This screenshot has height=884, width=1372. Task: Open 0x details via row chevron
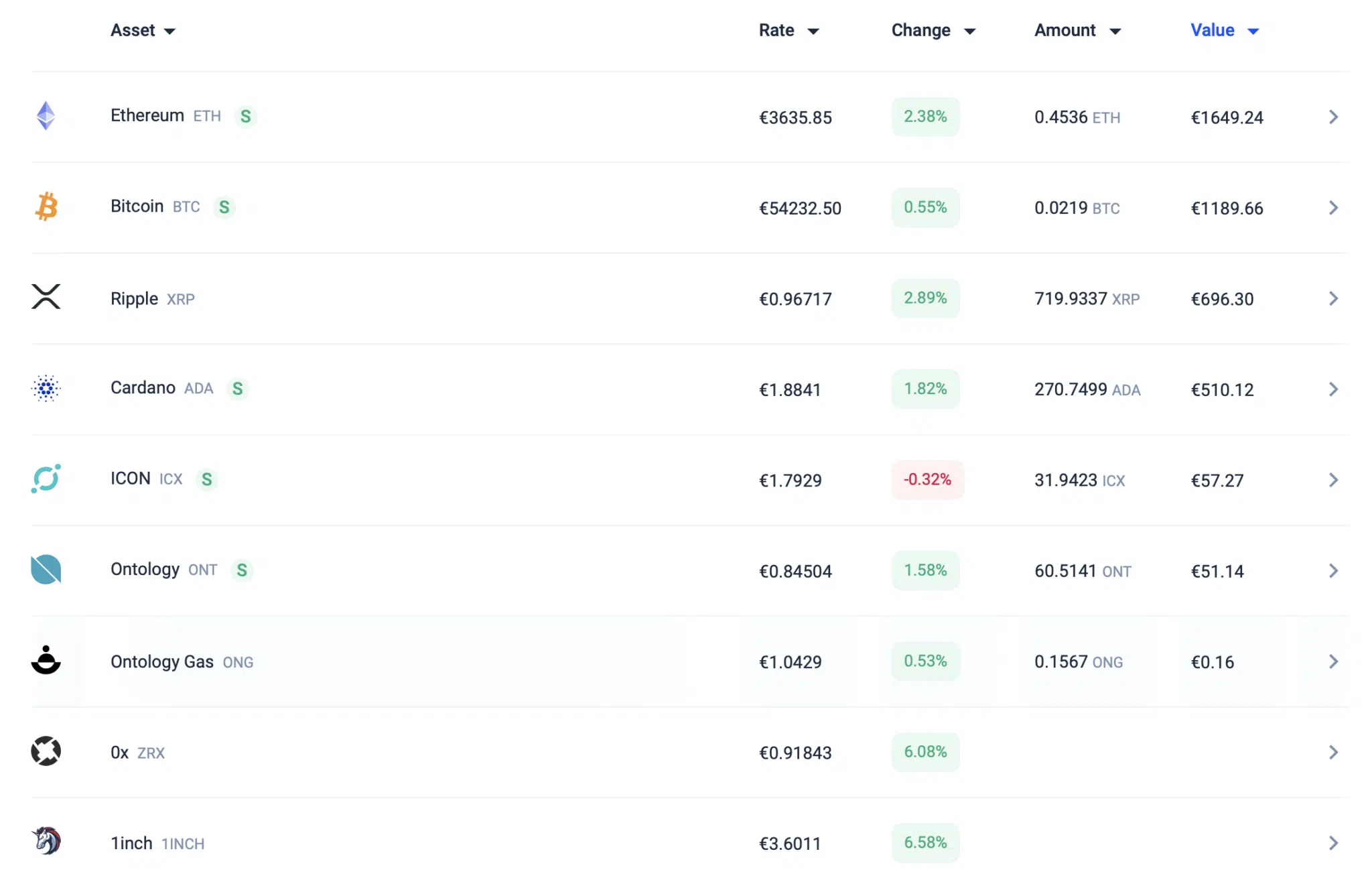[1333, 752]
